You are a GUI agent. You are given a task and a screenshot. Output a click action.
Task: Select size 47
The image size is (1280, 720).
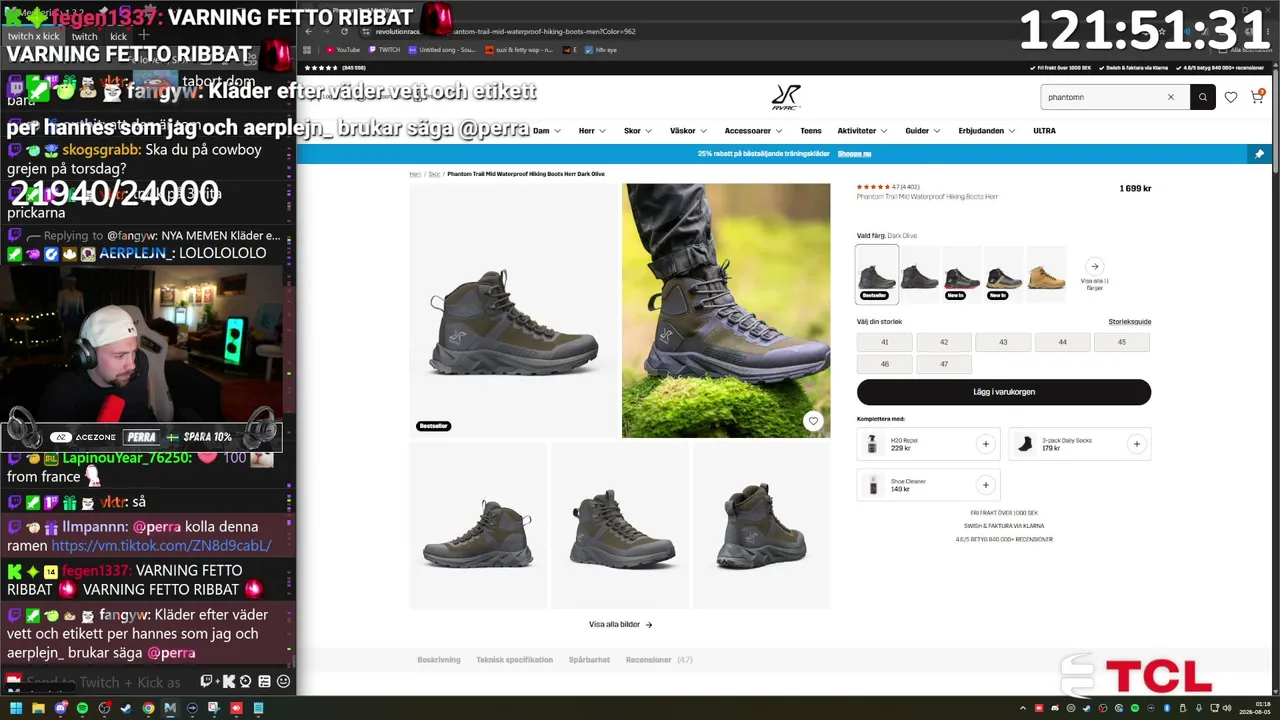pos(944,365)
